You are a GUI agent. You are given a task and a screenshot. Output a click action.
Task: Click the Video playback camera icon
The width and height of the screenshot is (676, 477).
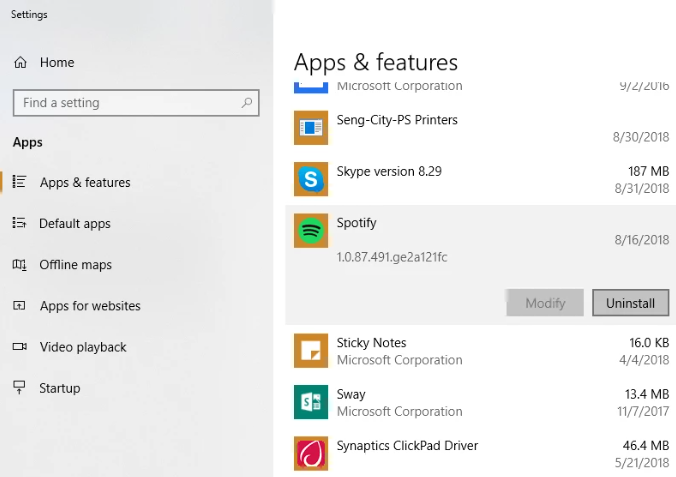[19, 347]
